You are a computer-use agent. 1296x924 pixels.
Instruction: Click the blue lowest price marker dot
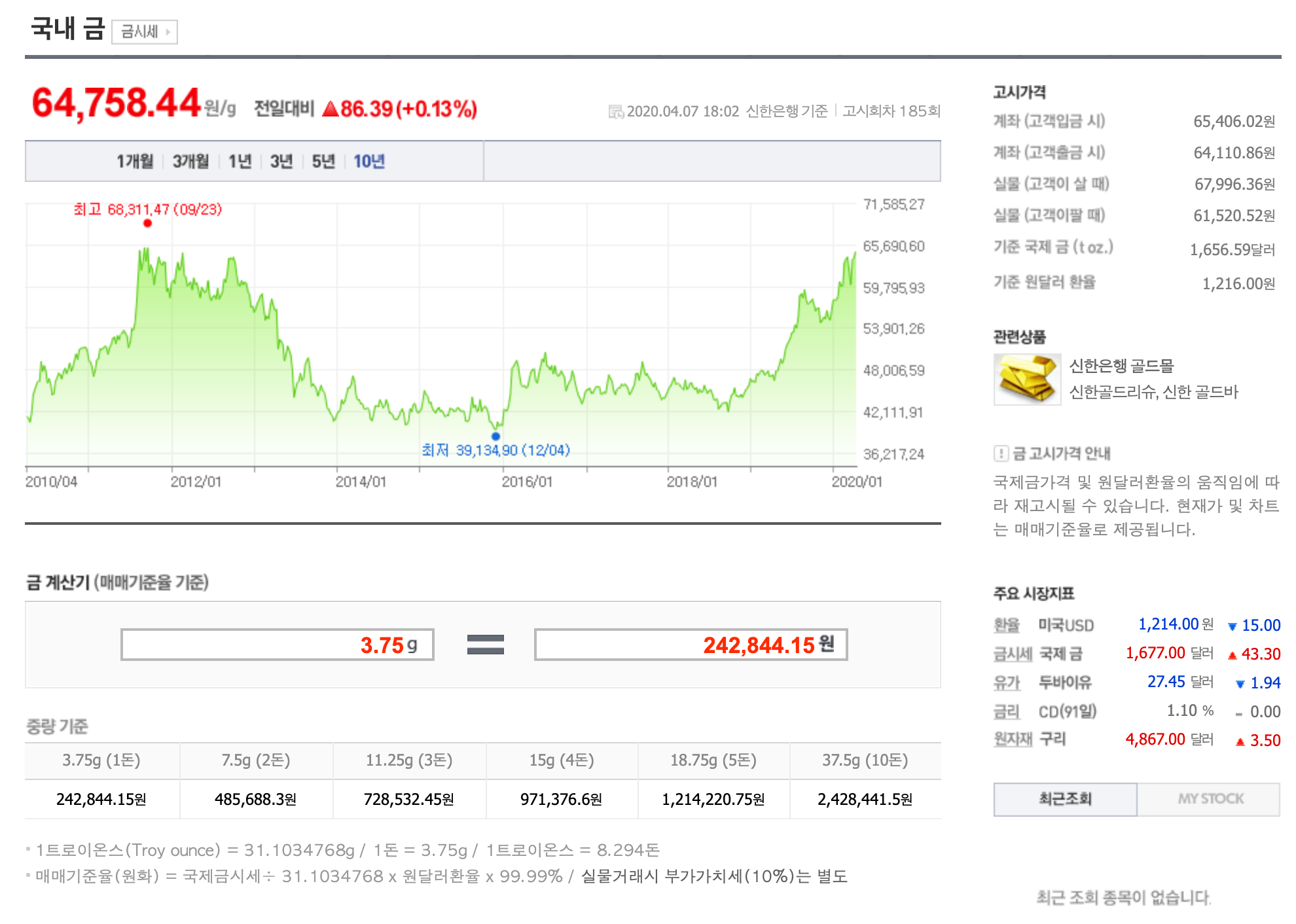(x=495, y=436)
